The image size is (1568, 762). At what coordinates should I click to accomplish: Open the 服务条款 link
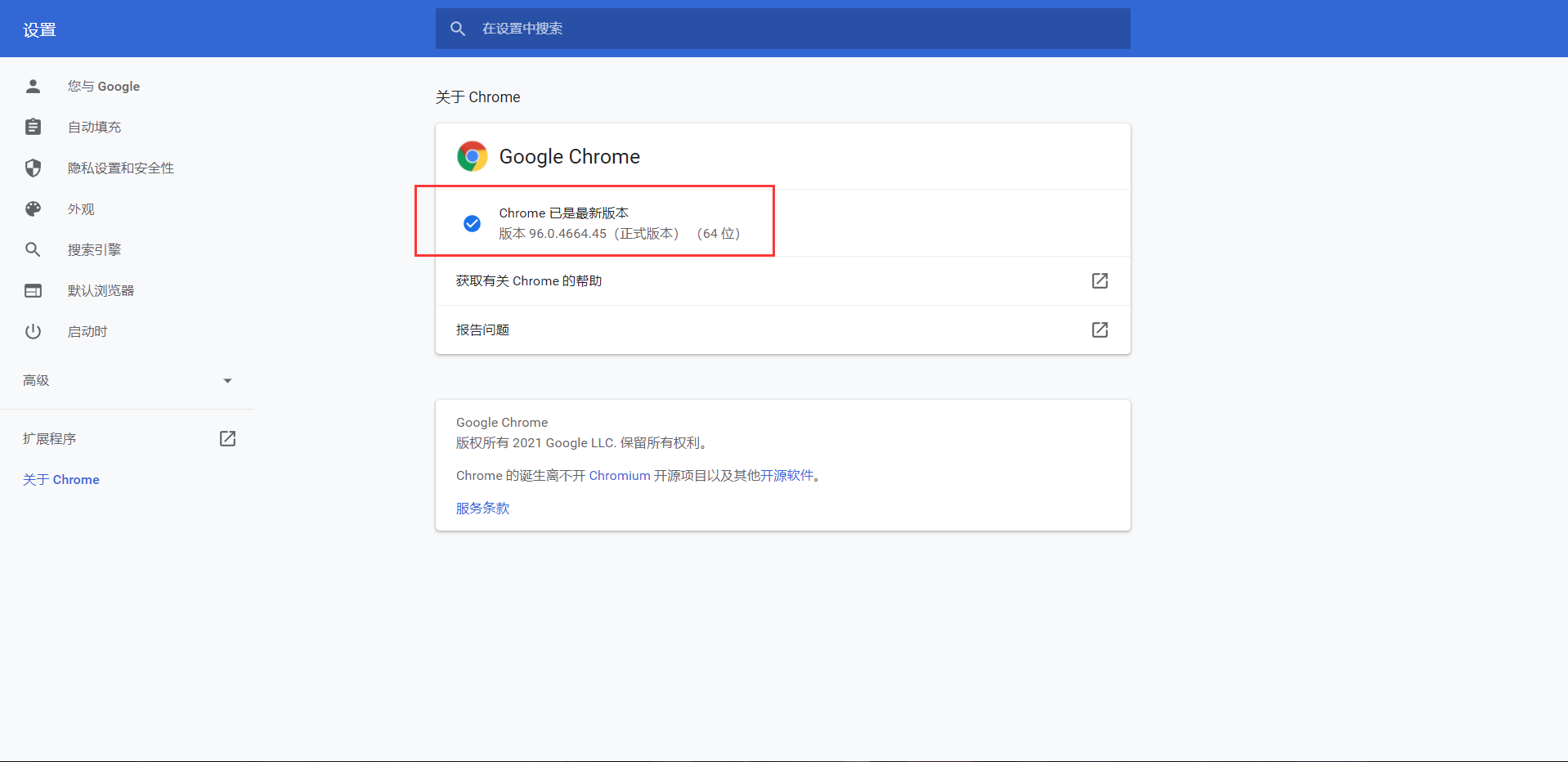coord(482,508)
